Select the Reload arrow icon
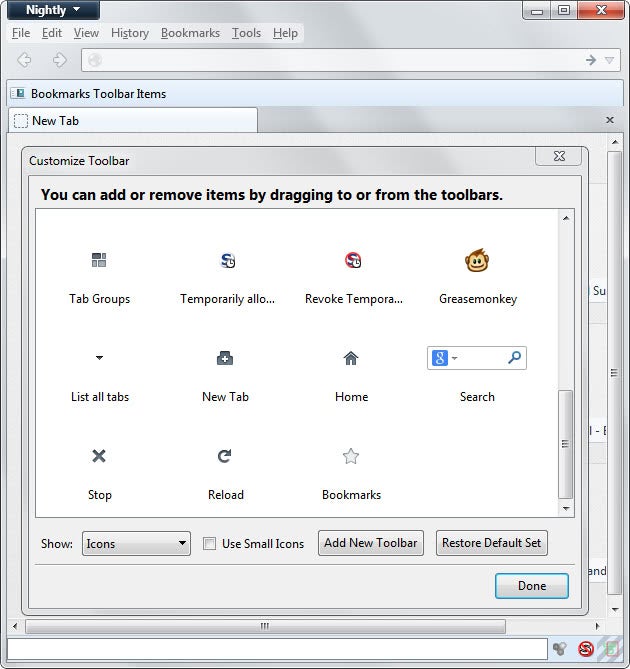630x669 pixels. [x=224, y=456]
